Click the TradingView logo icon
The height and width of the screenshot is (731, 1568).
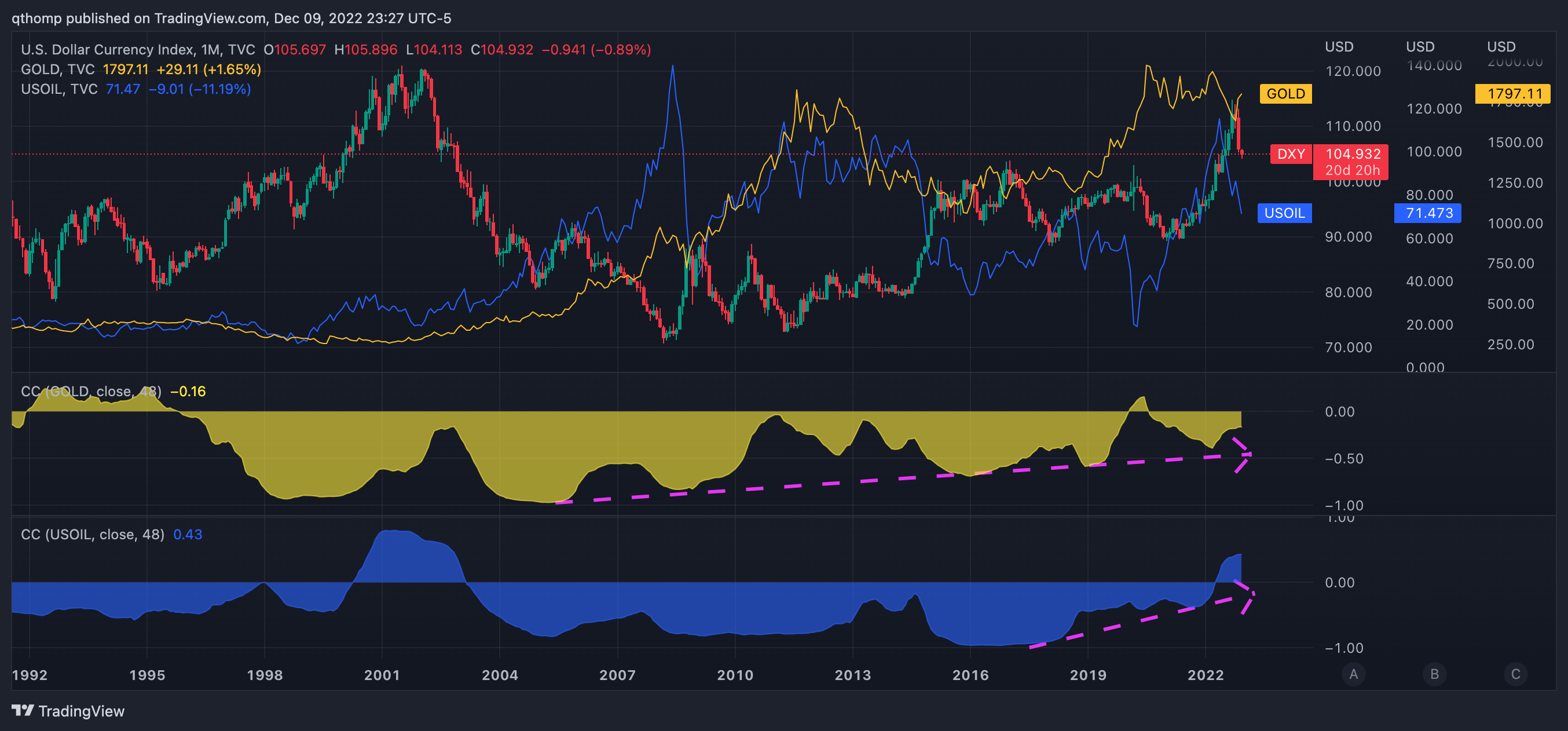23,710
